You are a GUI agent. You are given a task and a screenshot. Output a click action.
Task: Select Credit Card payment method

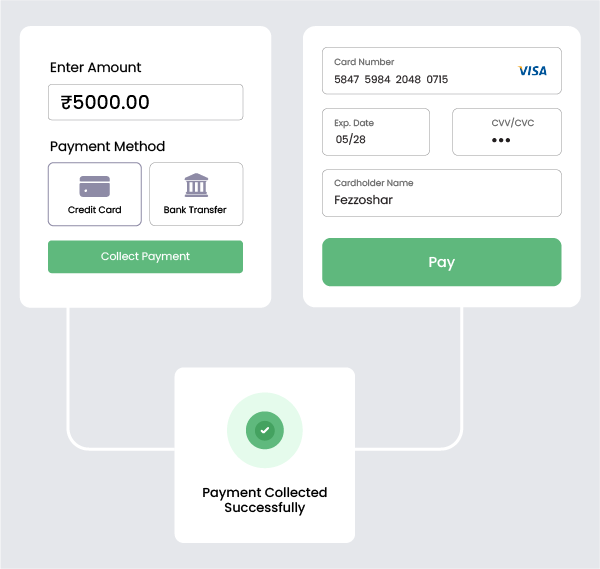pos(95,194)
